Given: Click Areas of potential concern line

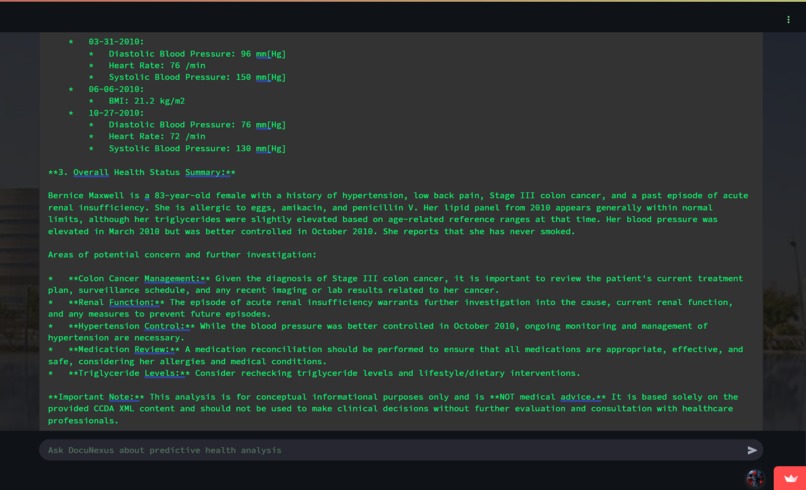Looking at the screenshot, I should pyautogui.click(x=182, y=255).
